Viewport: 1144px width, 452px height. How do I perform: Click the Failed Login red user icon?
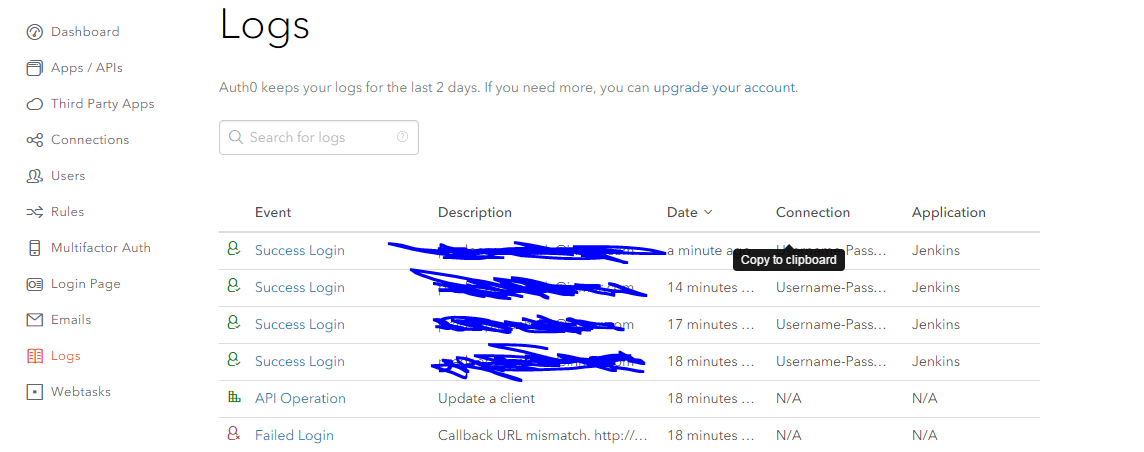(x=233, y=434)
